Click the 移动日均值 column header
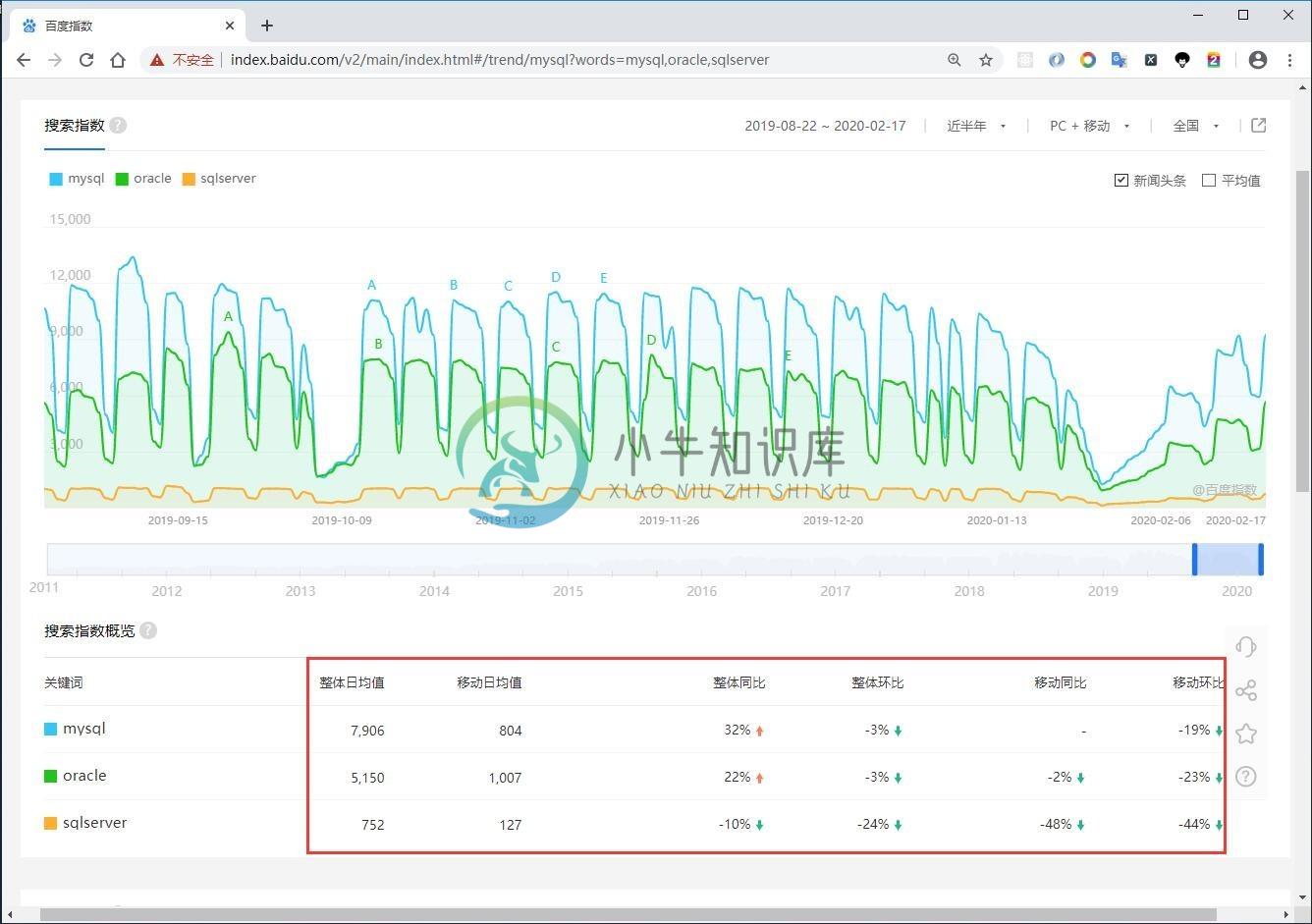 point(489,682)
